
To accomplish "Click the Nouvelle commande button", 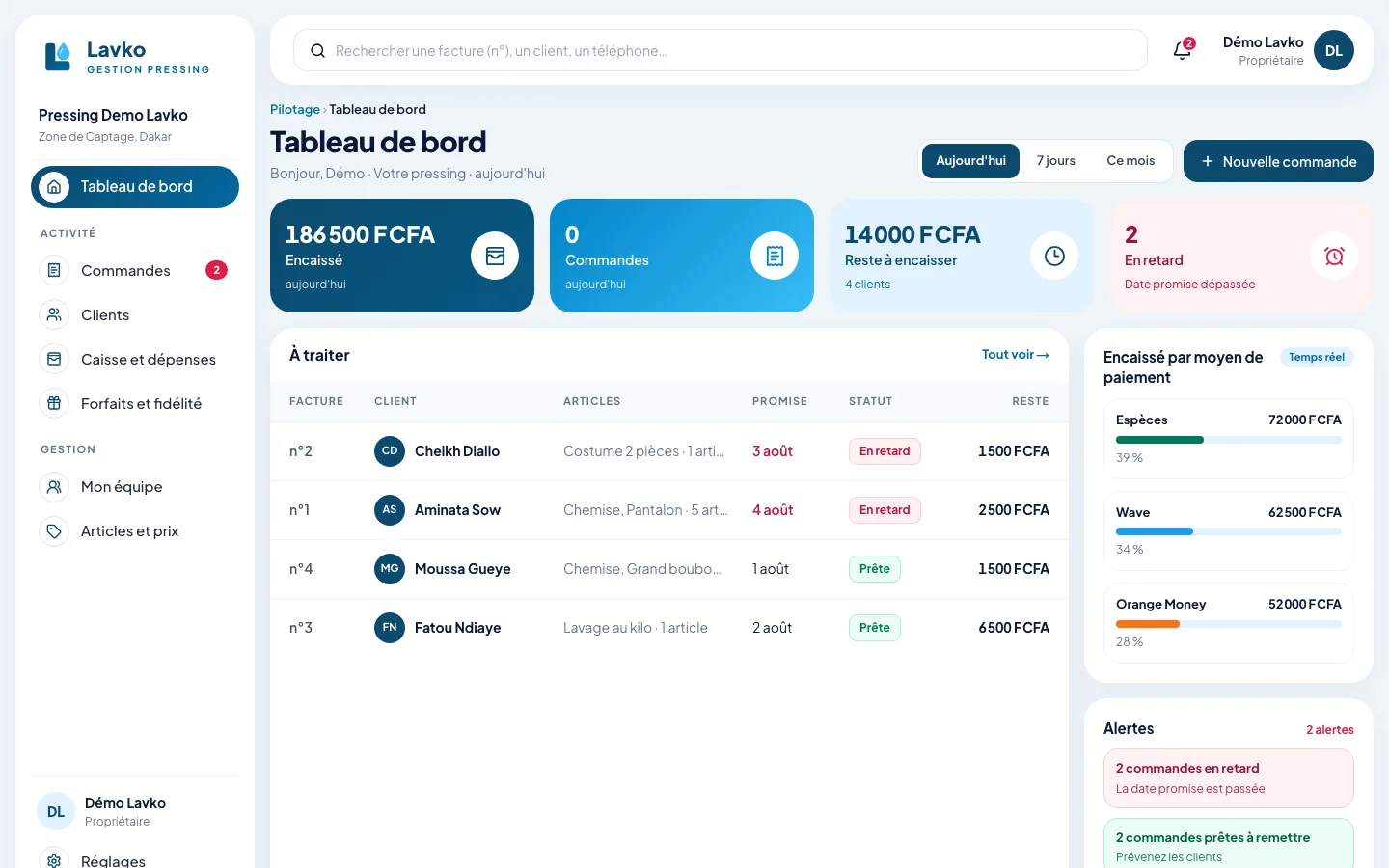I will [x=1278, y=161].
